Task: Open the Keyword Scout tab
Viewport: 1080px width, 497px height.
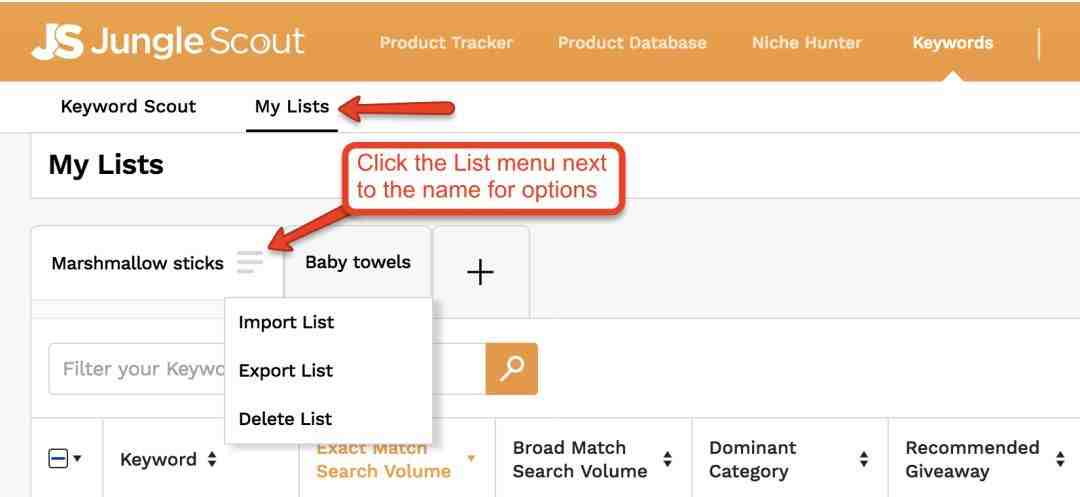Action: coord(128,107)
